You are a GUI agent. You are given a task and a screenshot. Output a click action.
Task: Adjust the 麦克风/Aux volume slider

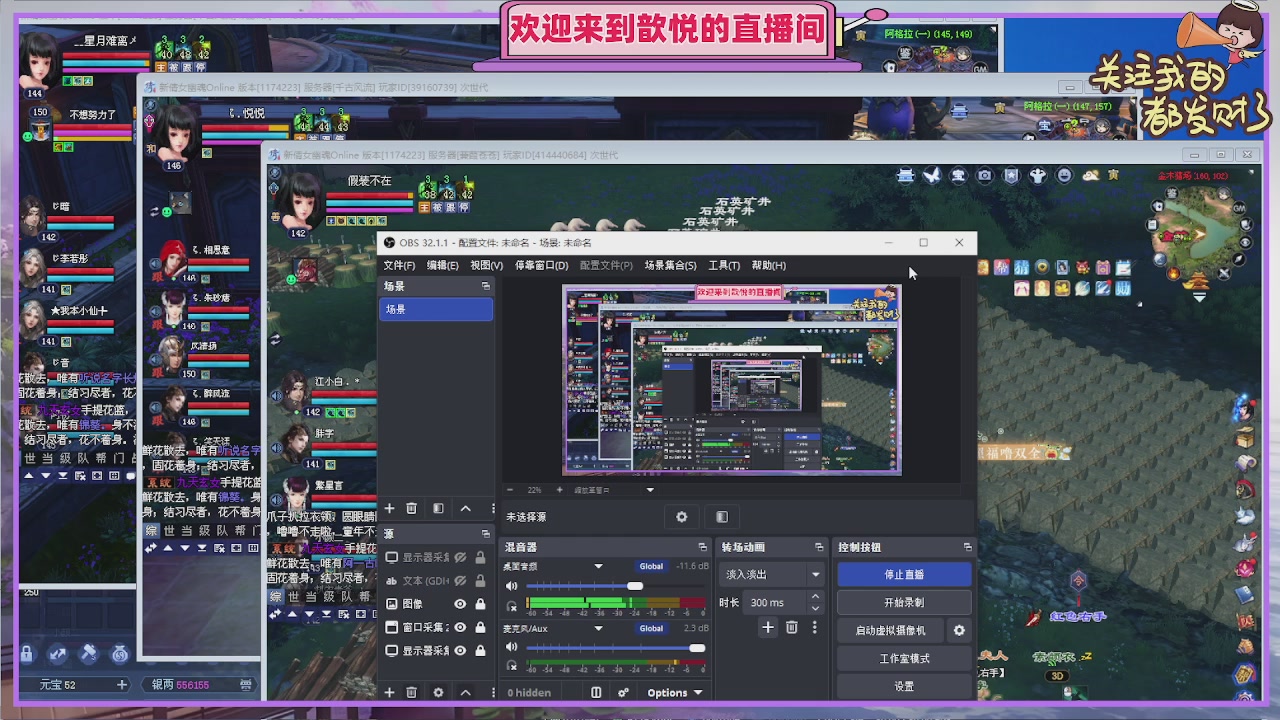tap(616, 648)
